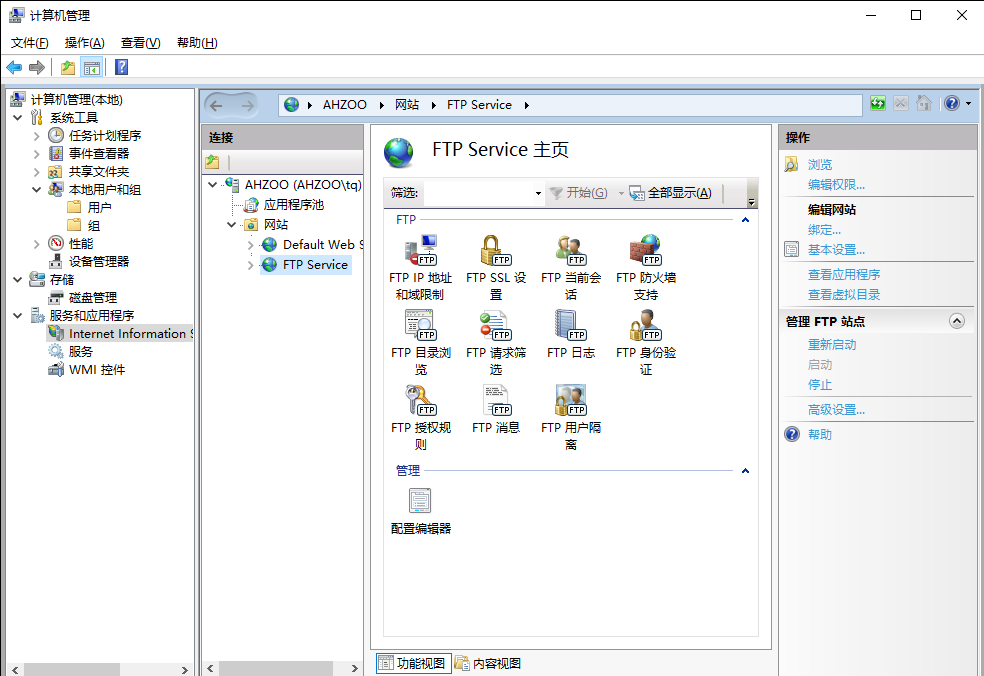
Task: Click in the 筛选 filter input field
Action: click(x=478, y=193)
